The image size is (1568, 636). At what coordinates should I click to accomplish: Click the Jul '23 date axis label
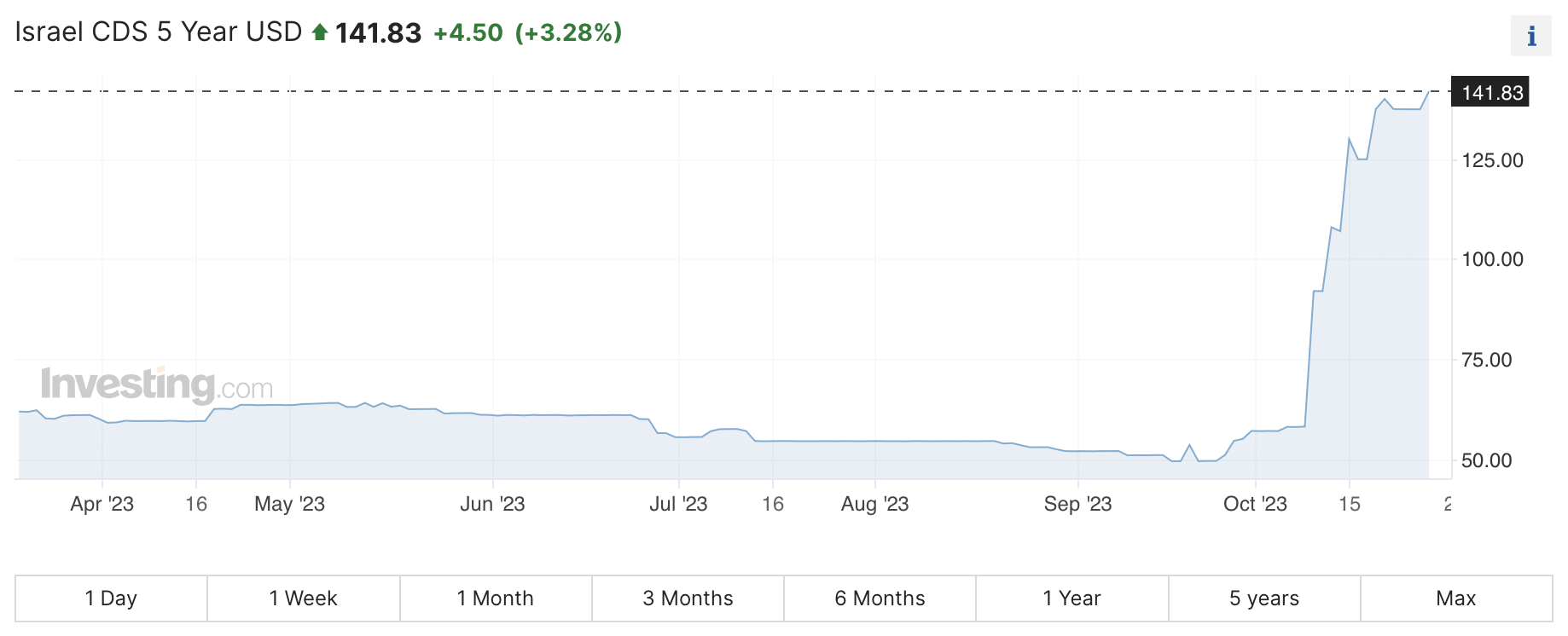pos(678,504)
